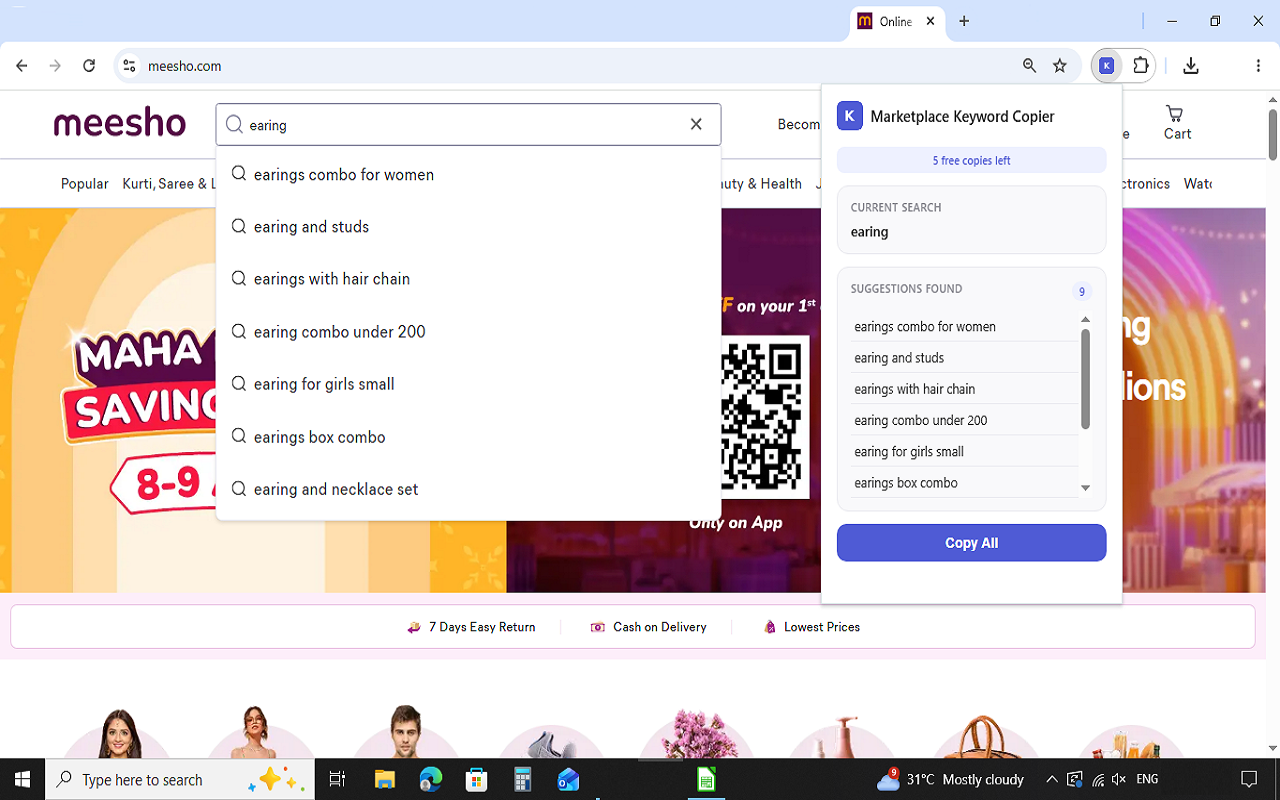The width and height of the screenshot is (1280, 800).
Task: Open the notification center icon
Action: (1249, 779)
